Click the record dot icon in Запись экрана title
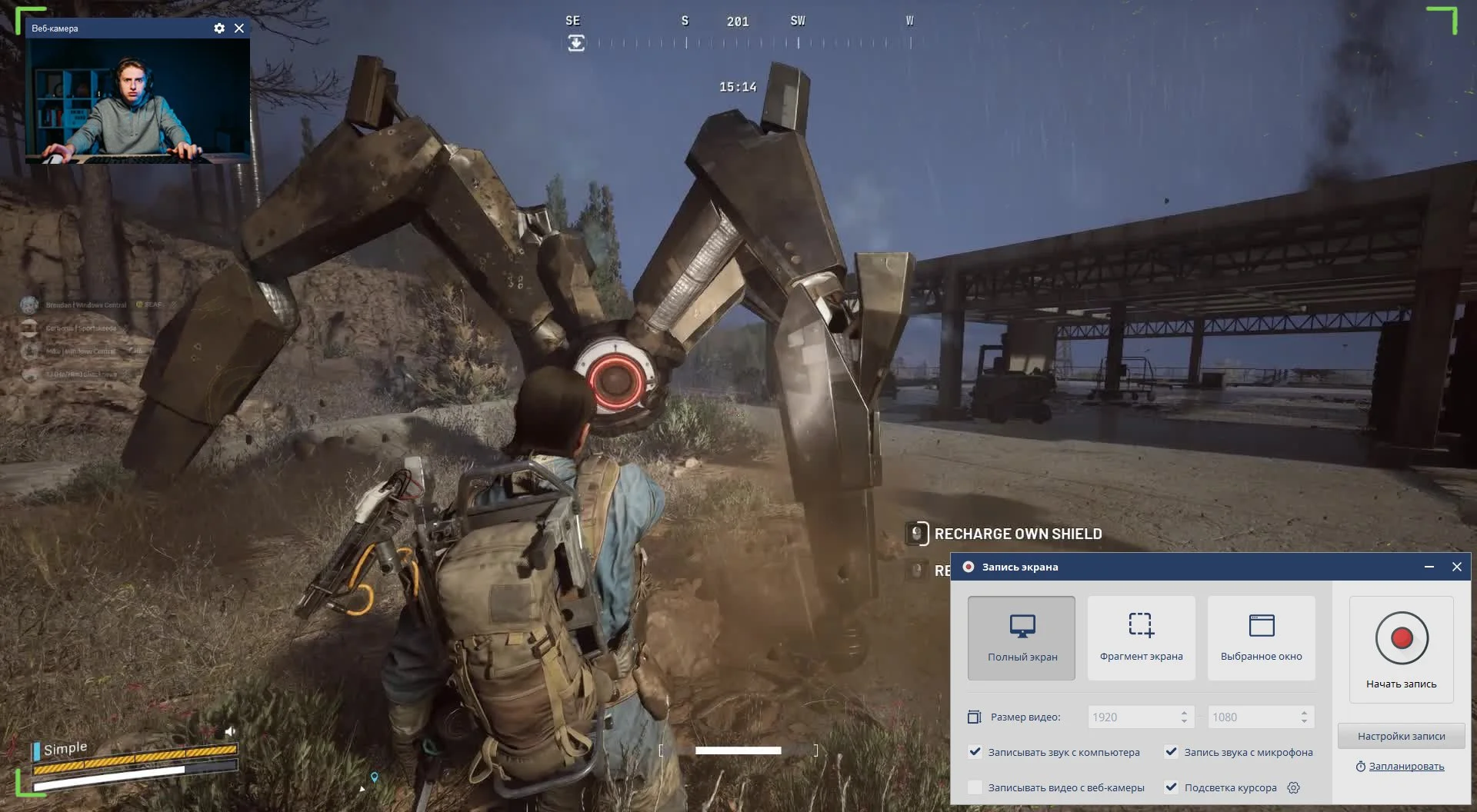1477x812 pixels. (969, 567)
